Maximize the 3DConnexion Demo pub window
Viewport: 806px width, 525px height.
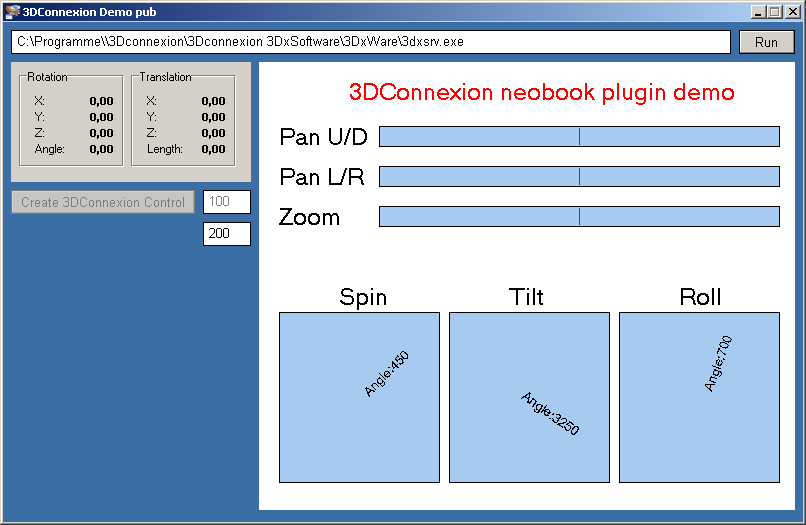click(x=775, y=12)
